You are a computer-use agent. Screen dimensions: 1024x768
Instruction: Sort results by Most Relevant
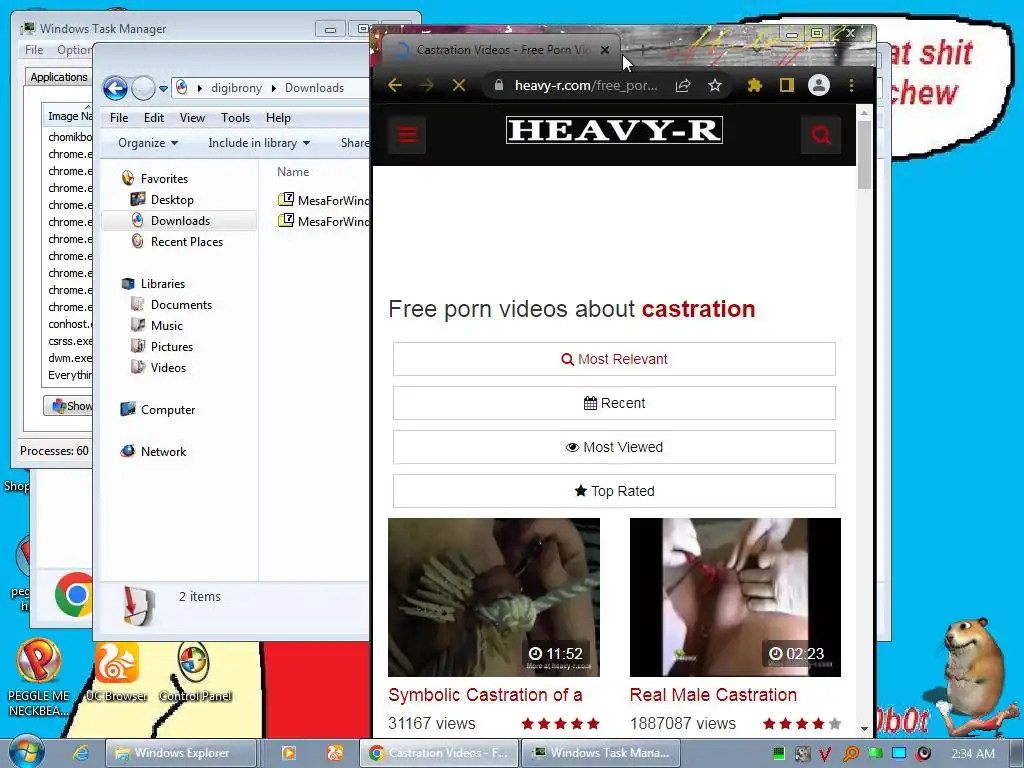pyautogui.click(x=614, y=359)
